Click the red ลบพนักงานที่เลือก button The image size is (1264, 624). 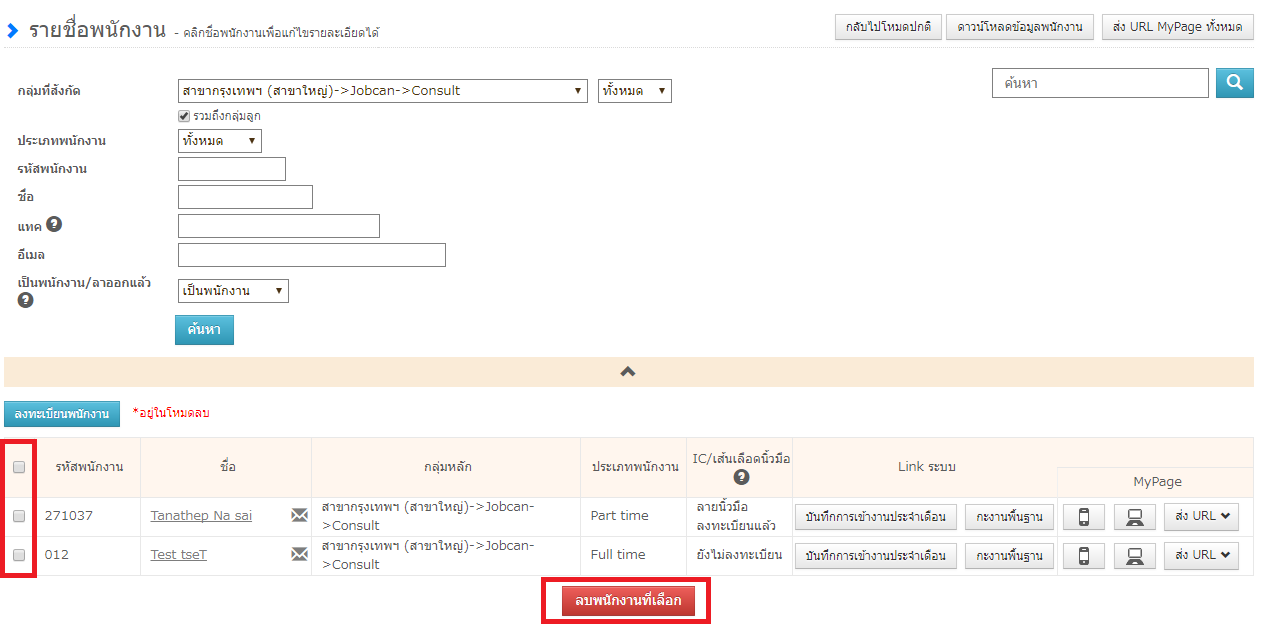(x=627, y=600)
